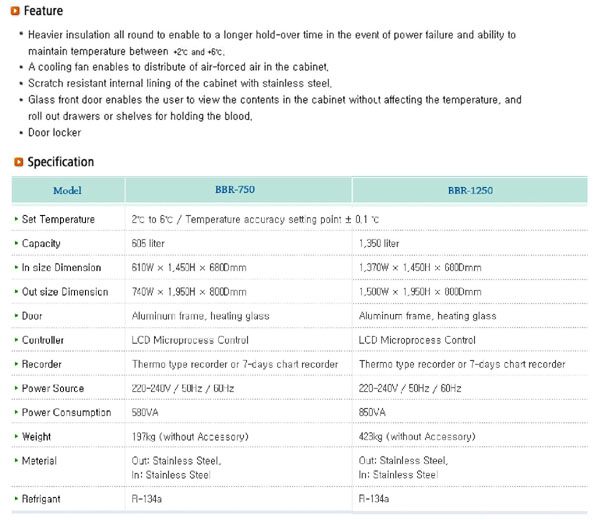The width and height of the screenshot is (600, 520).
Task: Click arrow bullet next to Controller row
Action: (15, 340)
